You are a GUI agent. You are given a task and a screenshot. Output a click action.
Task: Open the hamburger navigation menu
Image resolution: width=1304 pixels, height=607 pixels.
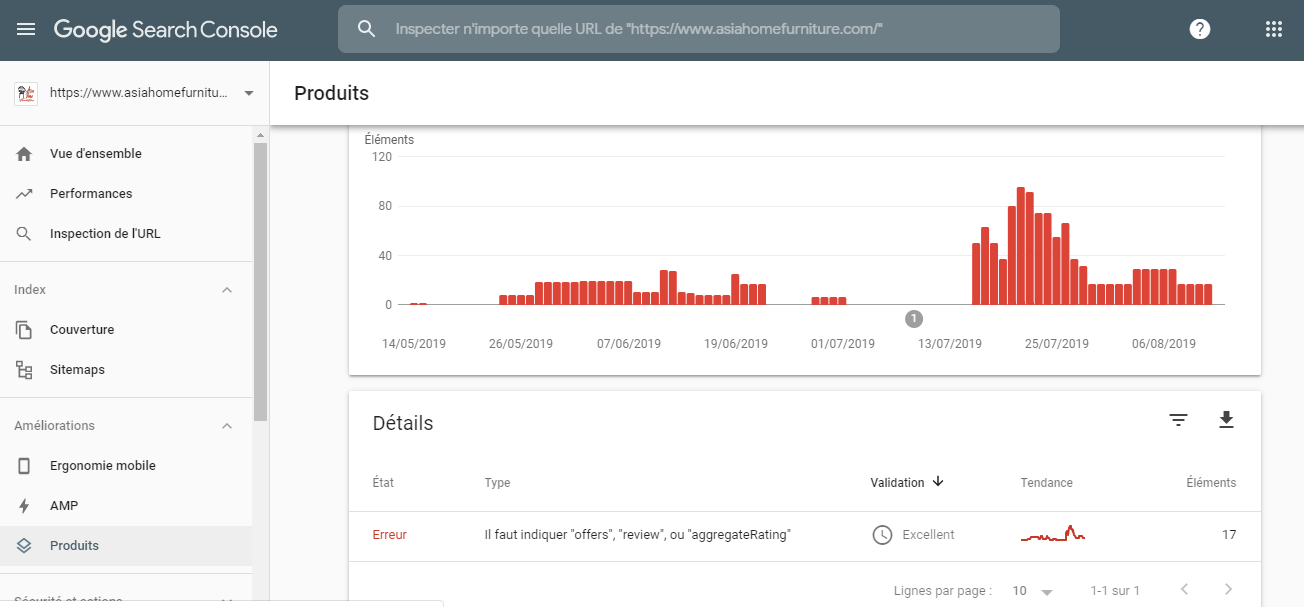point(26,29)
